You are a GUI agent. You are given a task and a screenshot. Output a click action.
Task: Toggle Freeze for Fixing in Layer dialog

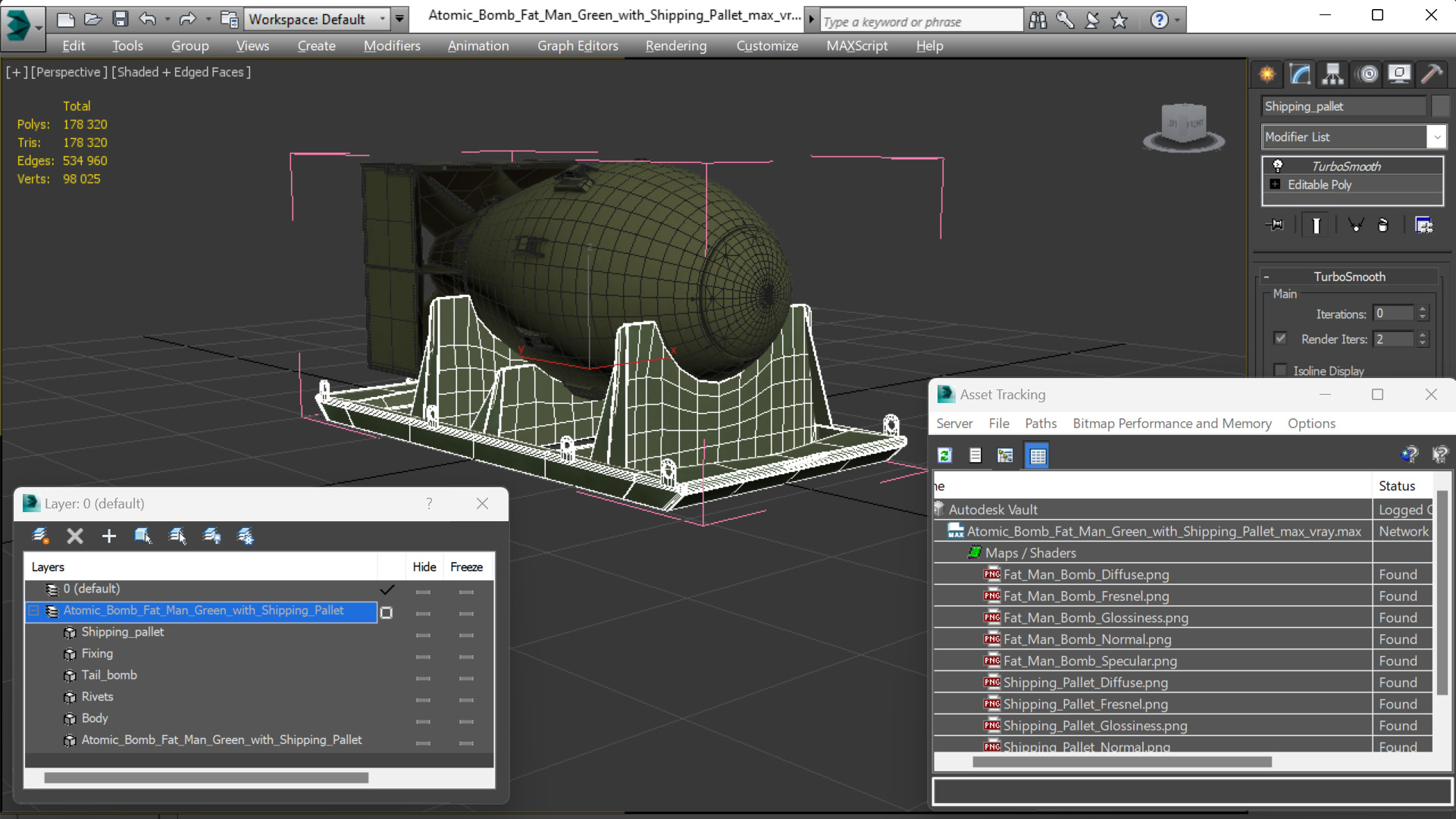click(x=466, y=656)
